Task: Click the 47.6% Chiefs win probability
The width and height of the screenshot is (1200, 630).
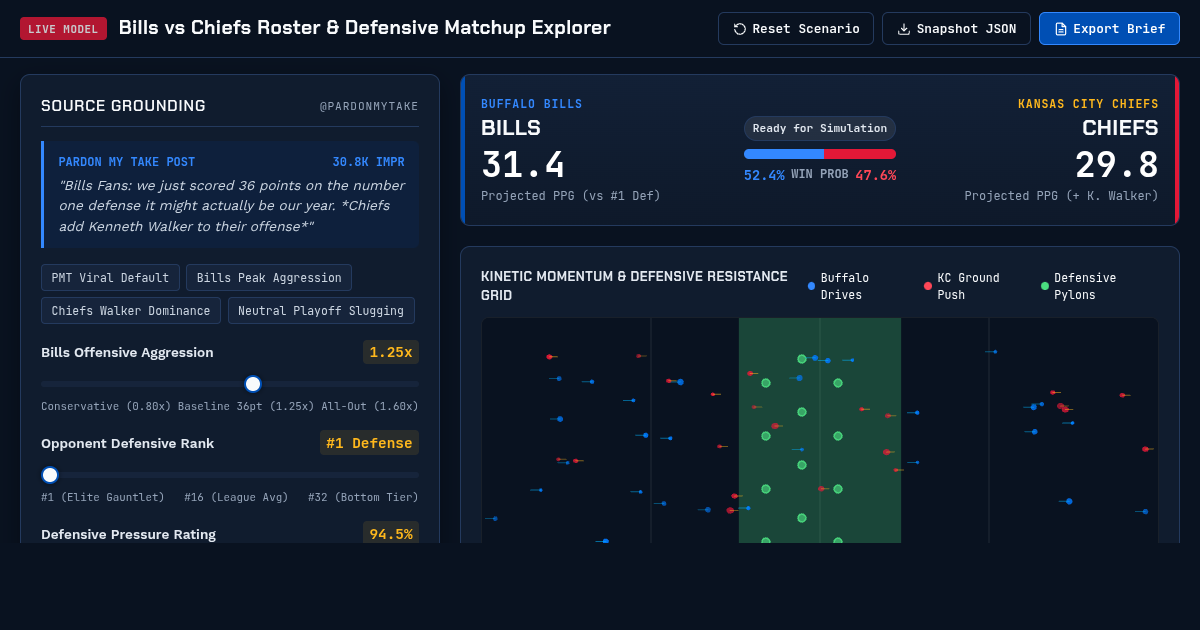Action: coord(876,175)
